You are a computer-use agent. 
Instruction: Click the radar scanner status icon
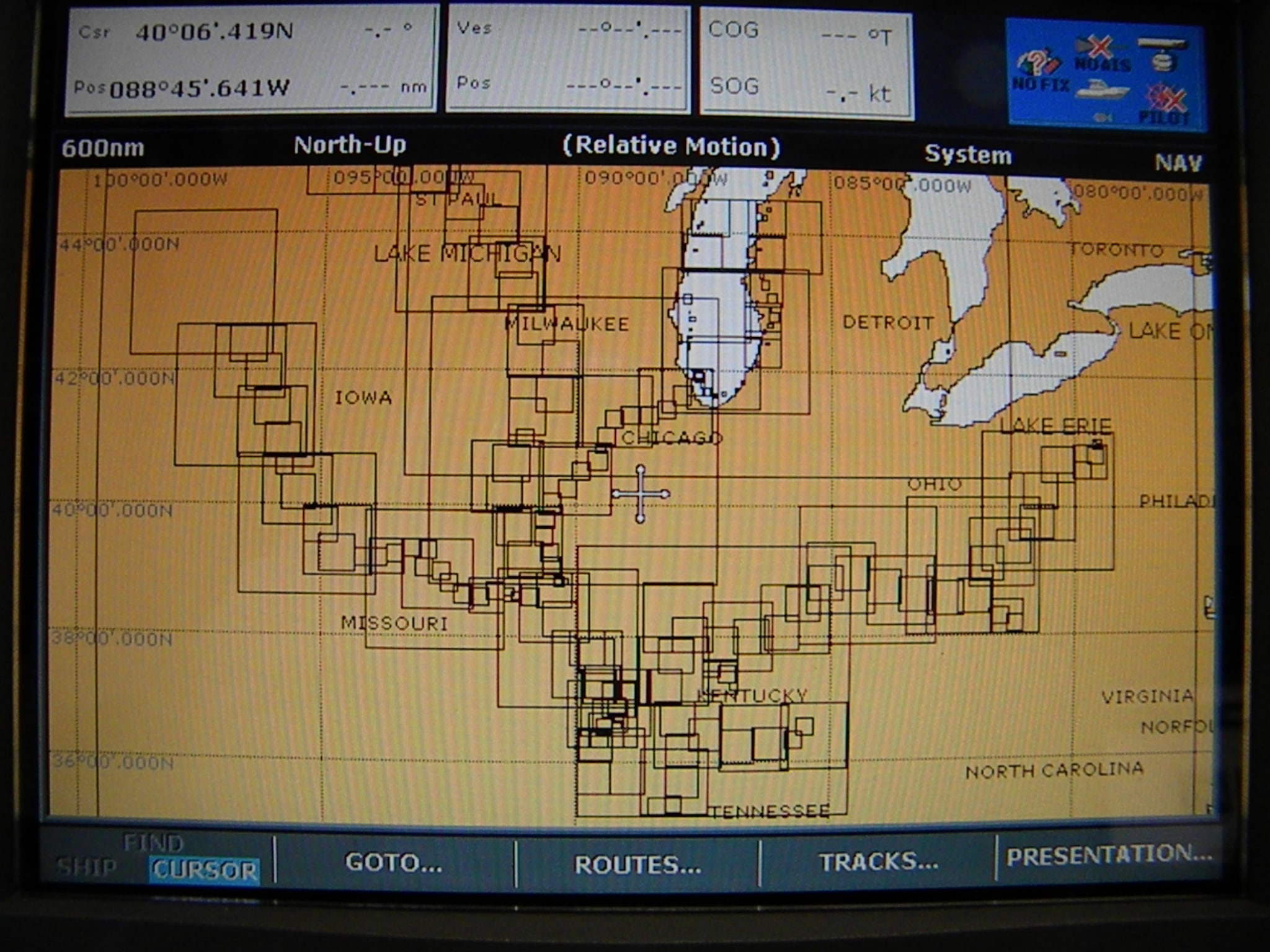coord(1162,53)
